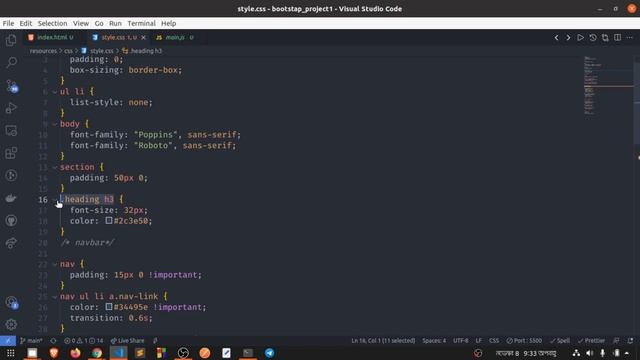Open the remote window indicator in status bar
This screenshot has height=360, width=640.
click(x=8, y=340)
